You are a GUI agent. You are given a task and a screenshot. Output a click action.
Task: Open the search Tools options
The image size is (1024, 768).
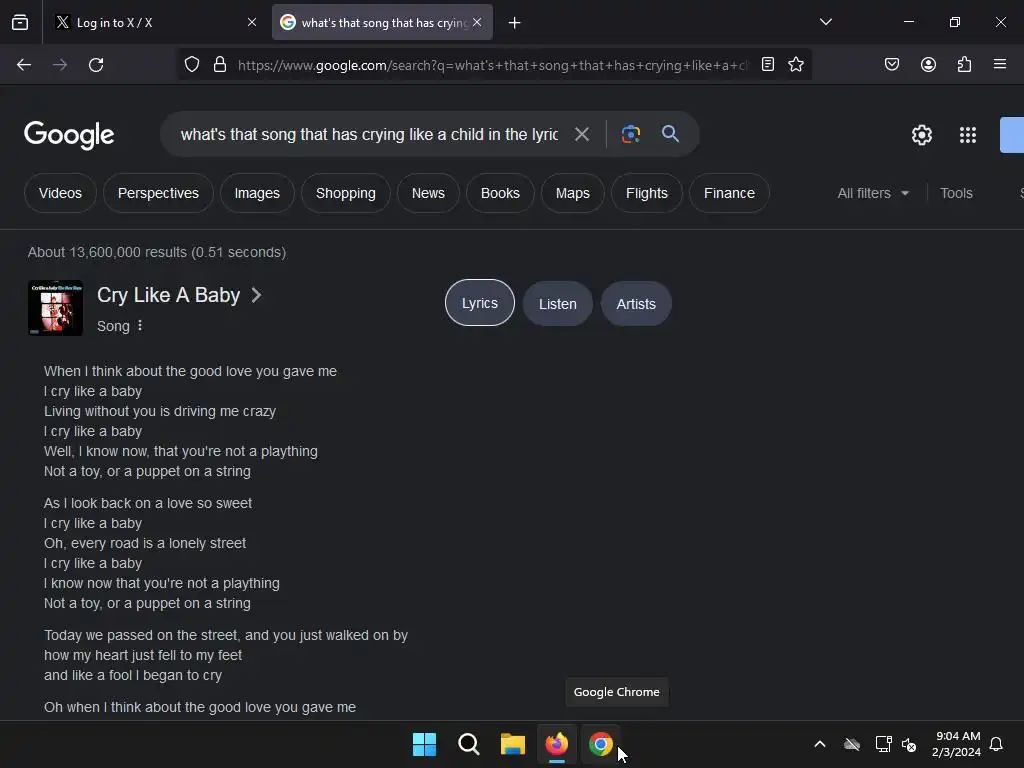click(x=957, y=193)
